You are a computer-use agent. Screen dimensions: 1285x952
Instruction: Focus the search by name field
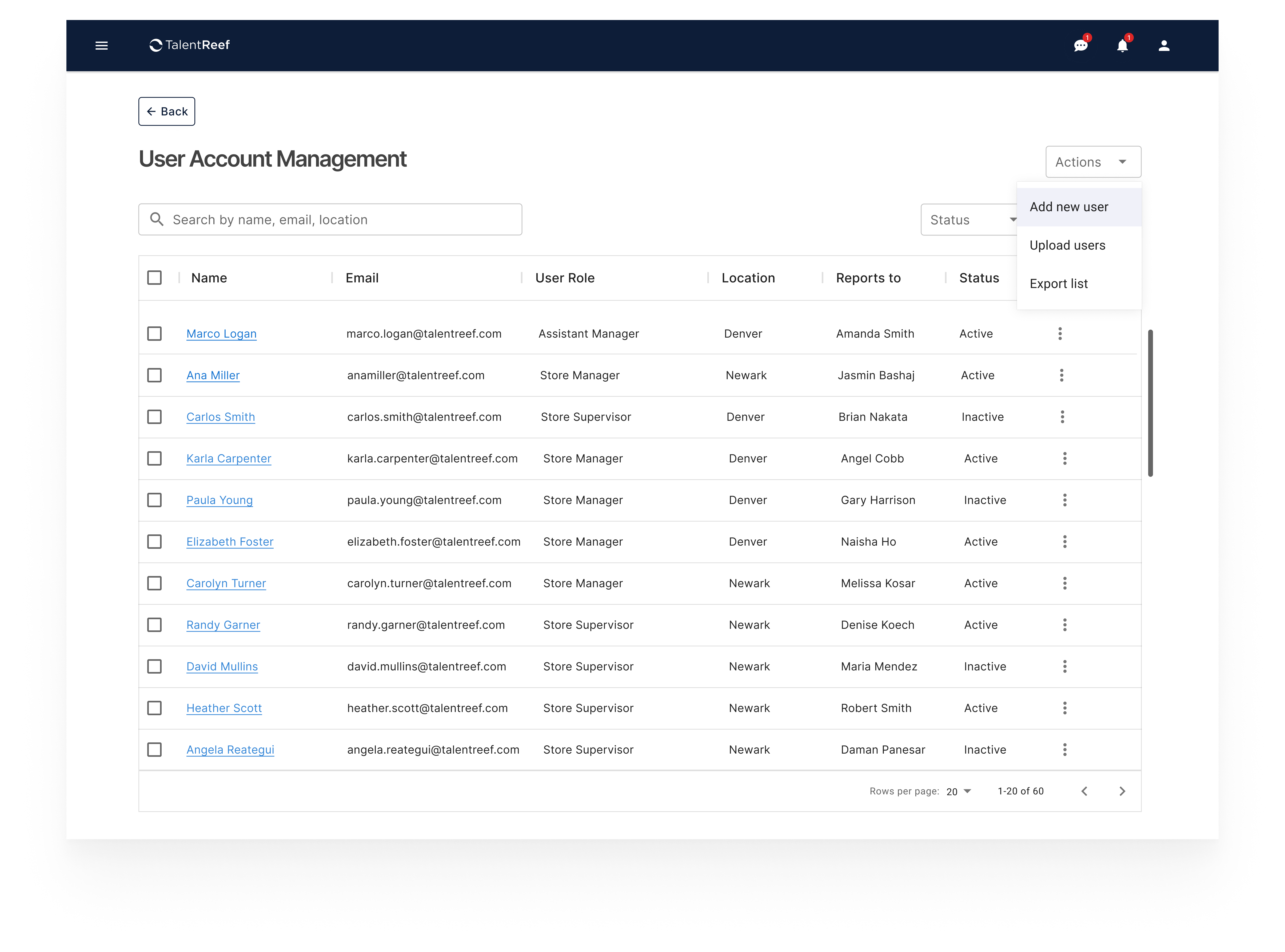[330, 219]
